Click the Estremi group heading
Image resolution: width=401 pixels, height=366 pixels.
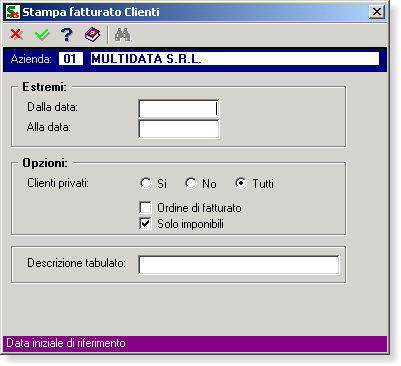pyautogui.click(x=44, y=87)
